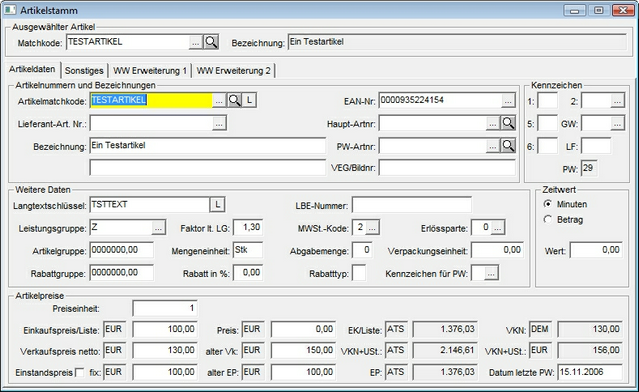639x392 pixels.
Task: Click the L button next to Langtextschlüssel
Action: (218, 205)
